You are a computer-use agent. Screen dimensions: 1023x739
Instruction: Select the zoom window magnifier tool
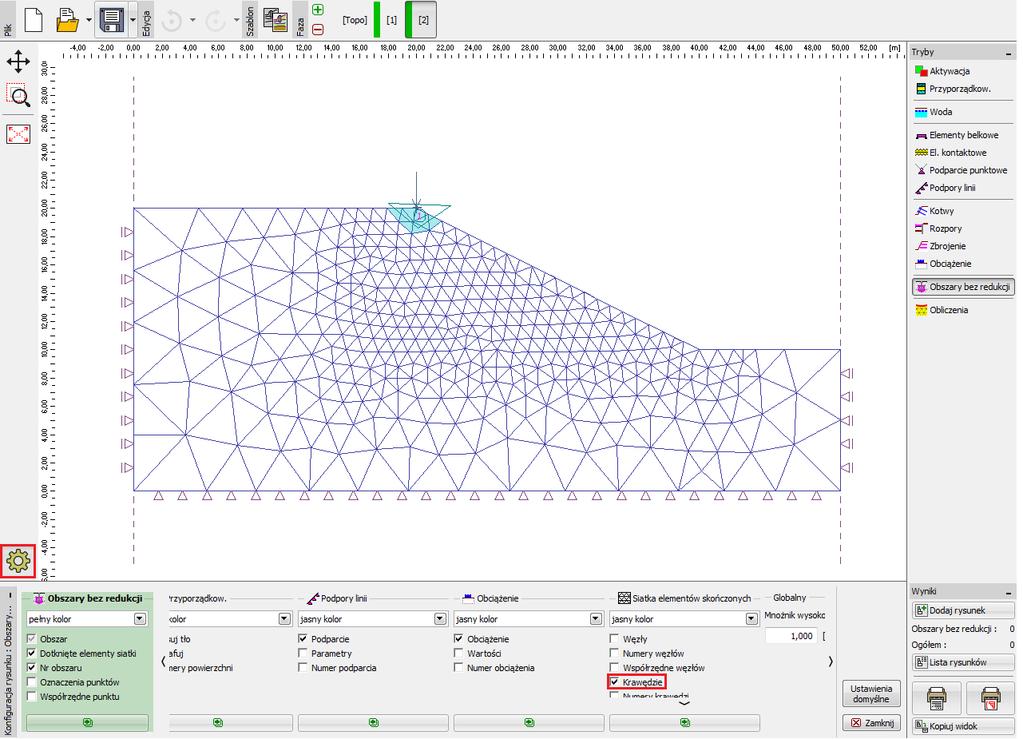pos(18,95)
